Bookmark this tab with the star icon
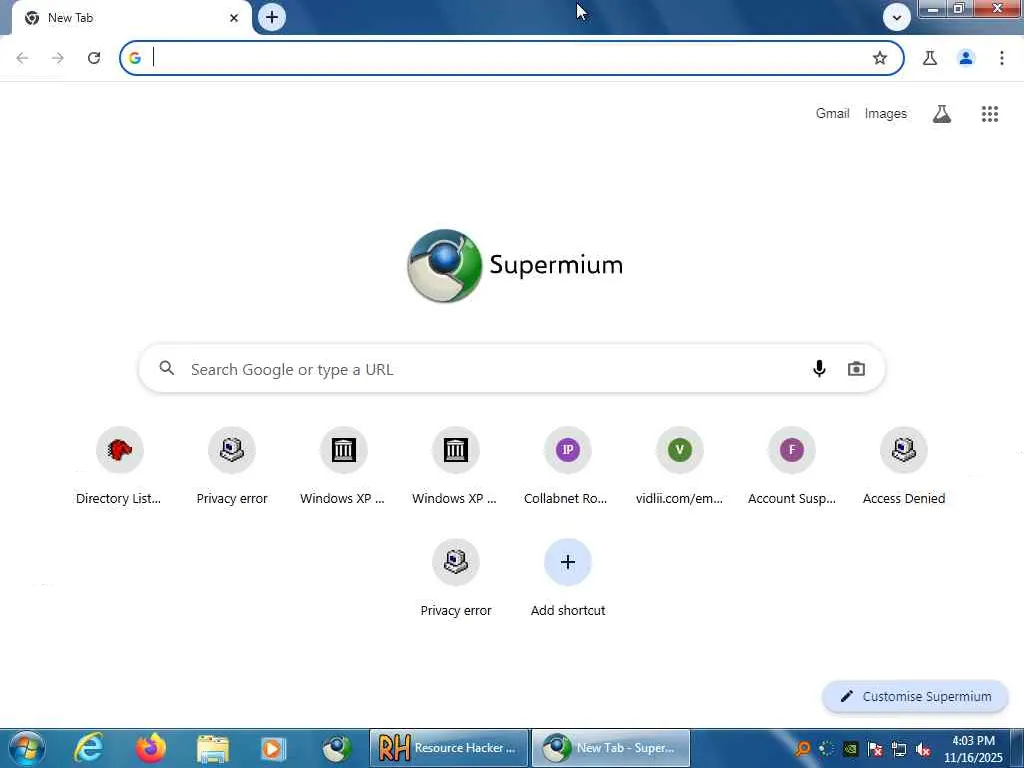This screenshot has width=1024, height=768. click(x=880, y=58)
